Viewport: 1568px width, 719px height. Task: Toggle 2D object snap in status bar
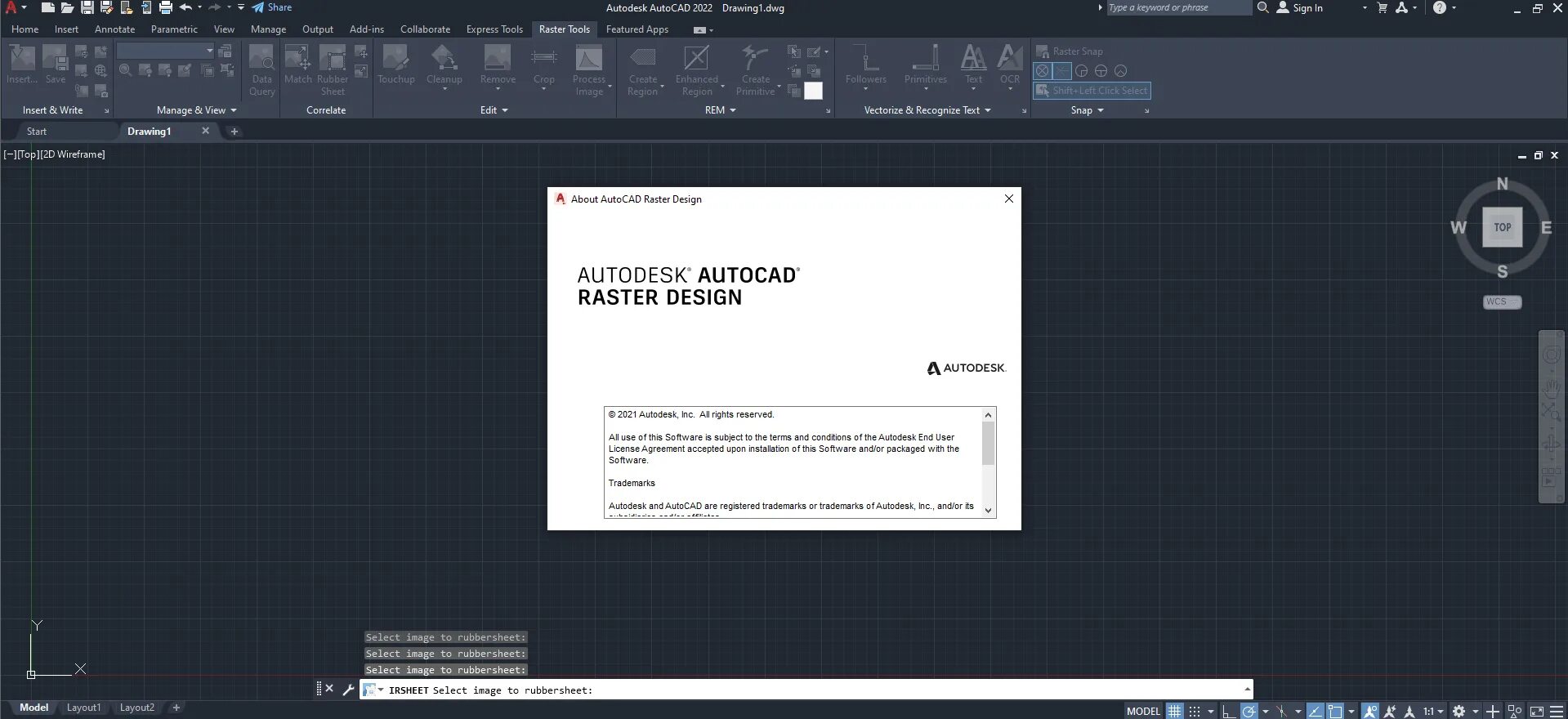(1335, 711)
